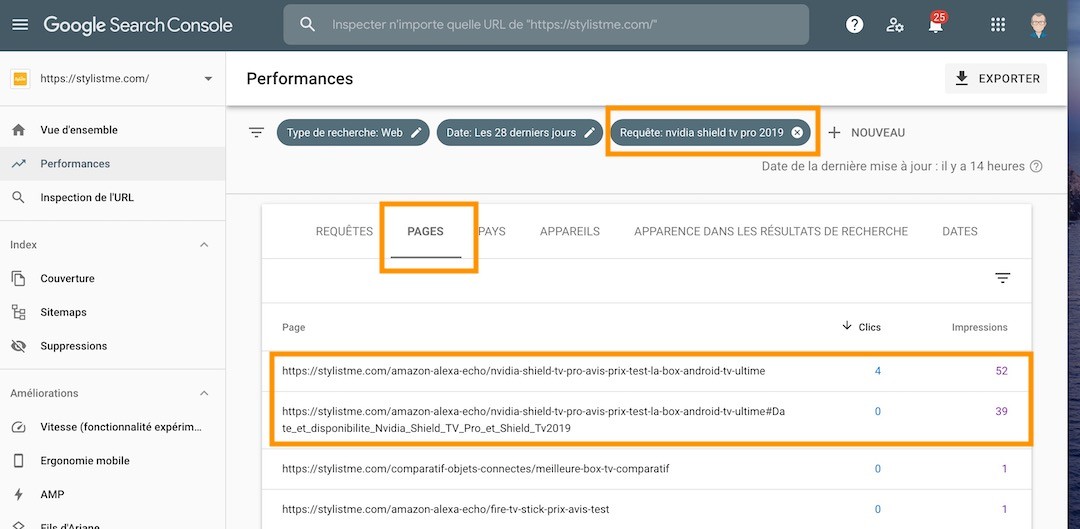This screenshot has width=1080, height=529.
Task: Select the URL row ending Shield_Tv2019
Action: [x=646, y=419]
